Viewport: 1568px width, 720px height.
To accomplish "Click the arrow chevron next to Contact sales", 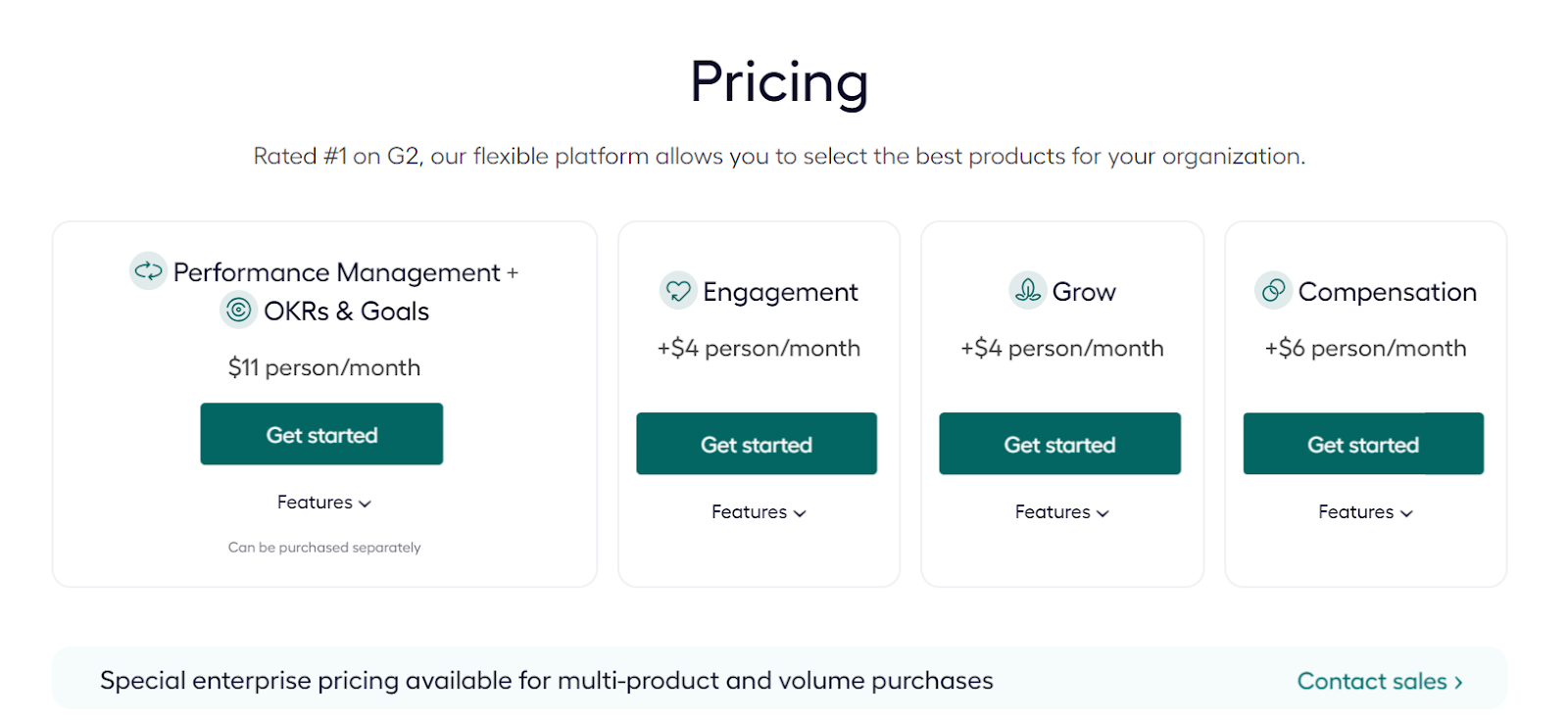I will (1458, 681).
